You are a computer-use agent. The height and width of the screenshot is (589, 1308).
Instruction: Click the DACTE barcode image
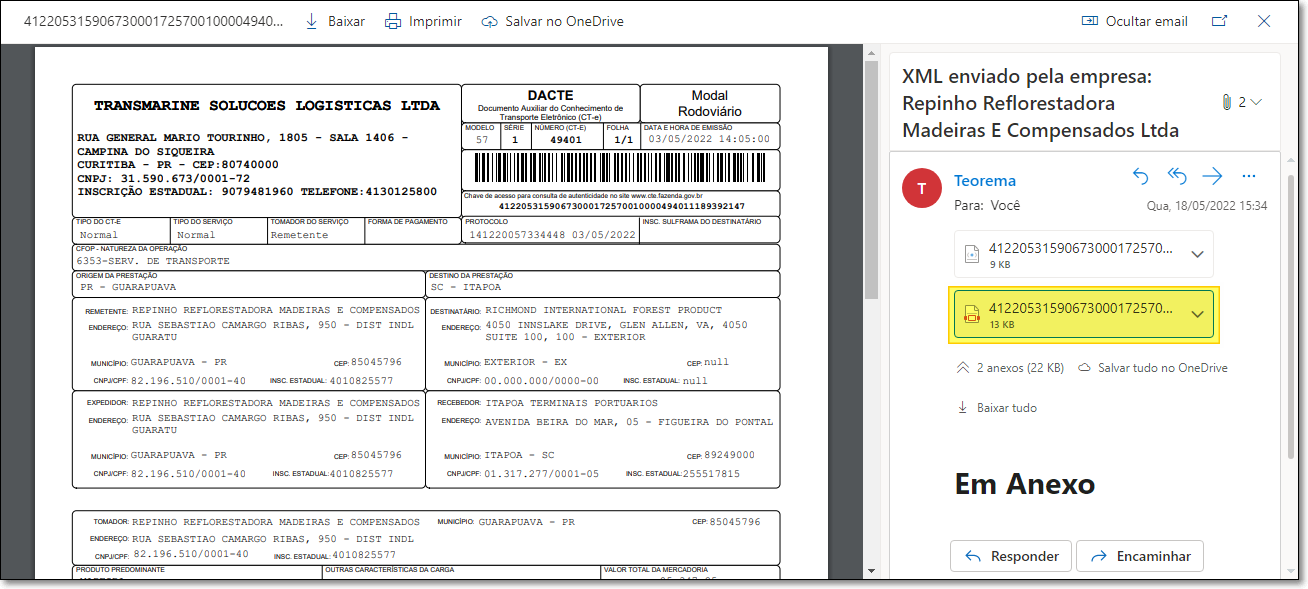coord(620,166)
